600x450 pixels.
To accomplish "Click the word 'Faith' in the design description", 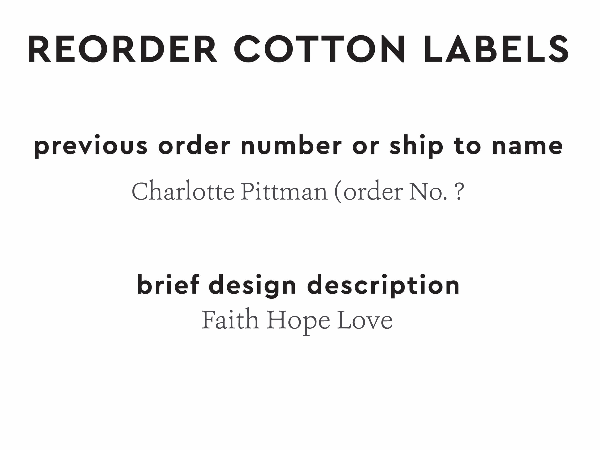I will 224,321.
